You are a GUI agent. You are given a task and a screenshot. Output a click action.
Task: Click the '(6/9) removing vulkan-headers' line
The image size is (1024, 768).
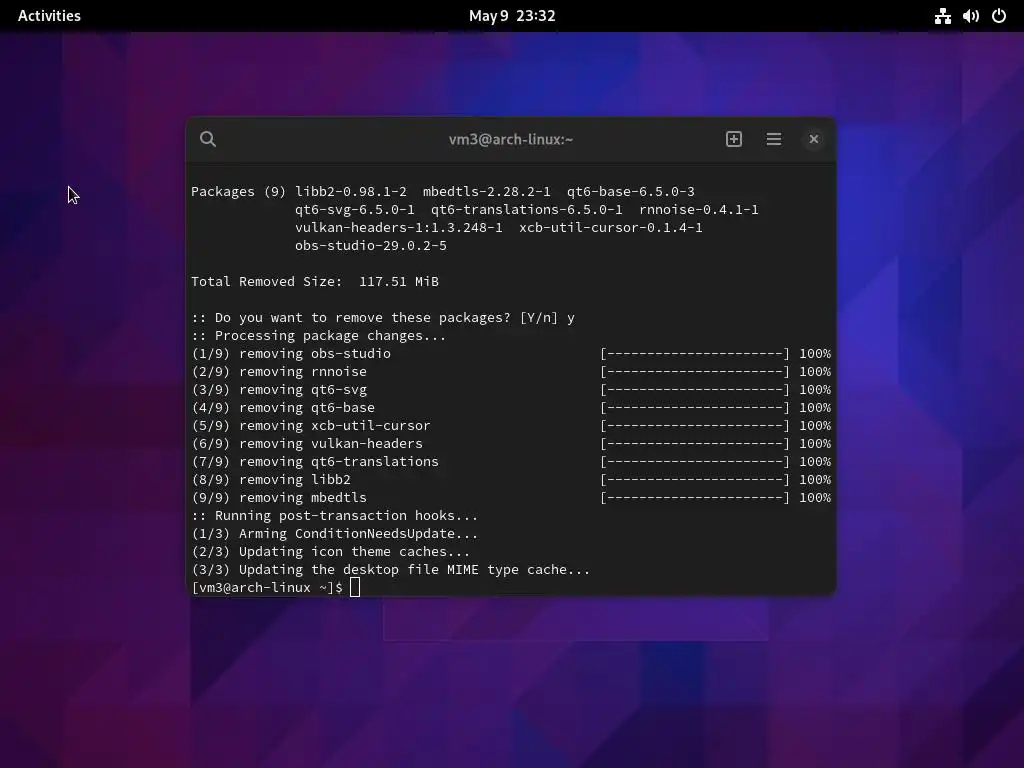(x=308, y=443)
